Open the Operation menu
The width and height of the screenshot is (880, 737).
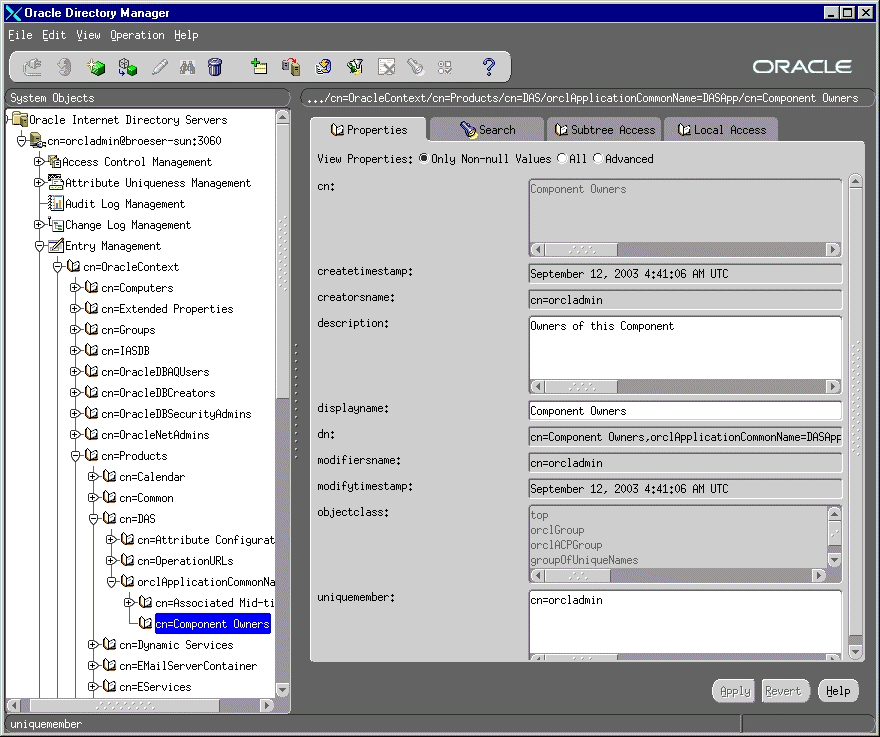click(137, 35)
